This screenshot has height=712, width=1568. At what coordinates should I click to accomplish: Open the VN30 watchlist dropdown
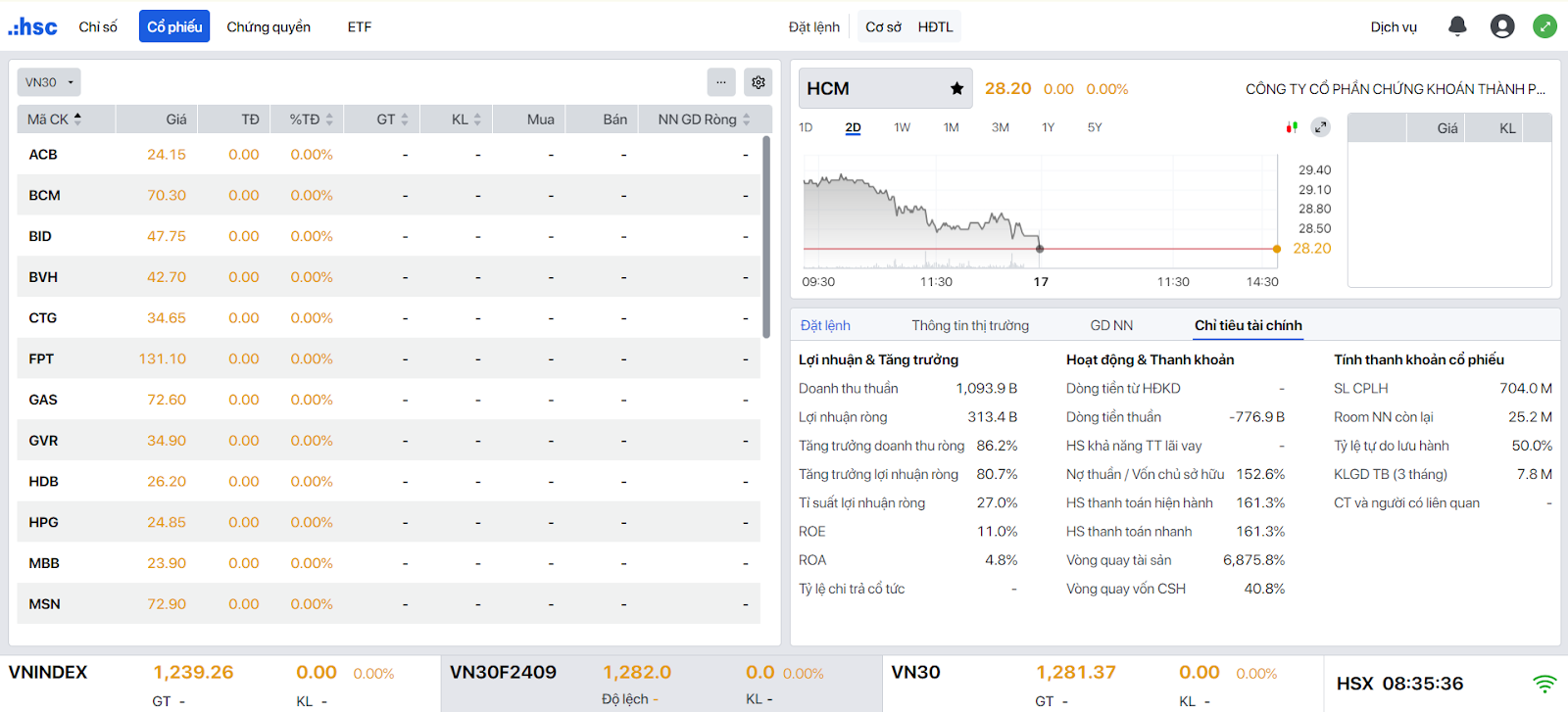click(x=49, y=82)
